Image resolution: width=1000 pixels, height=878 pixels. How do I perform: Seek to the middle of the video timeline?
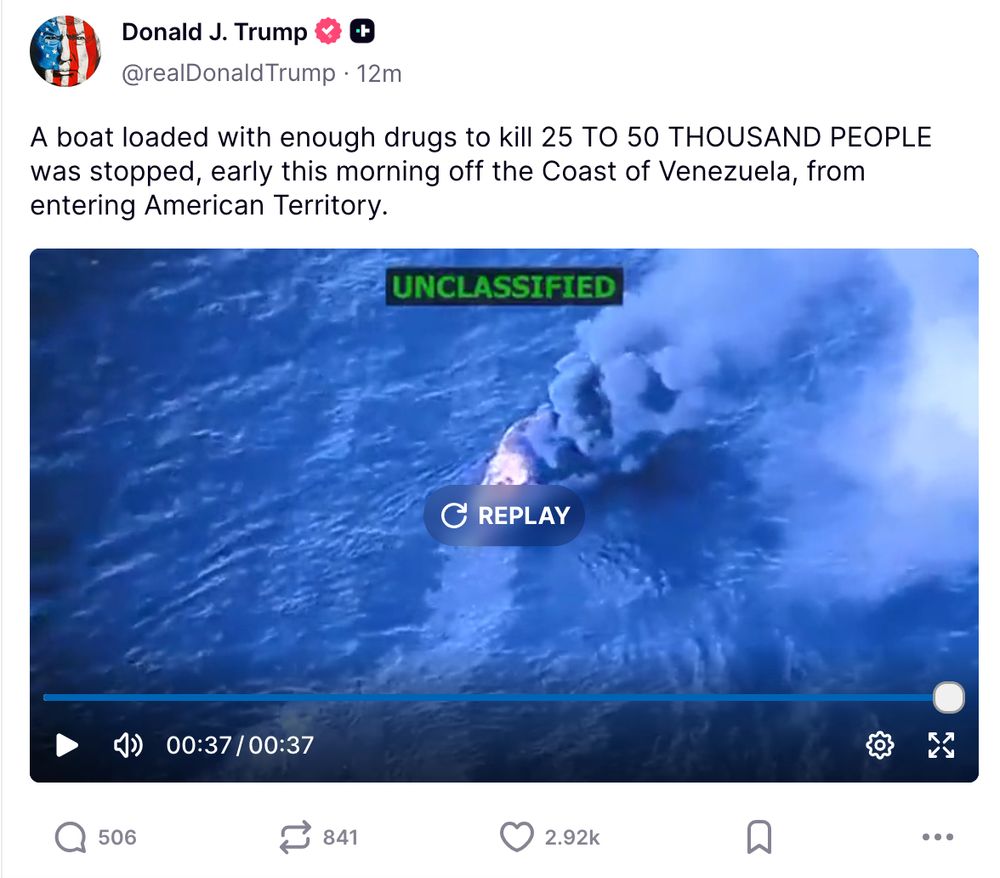[x=496, y=698]
